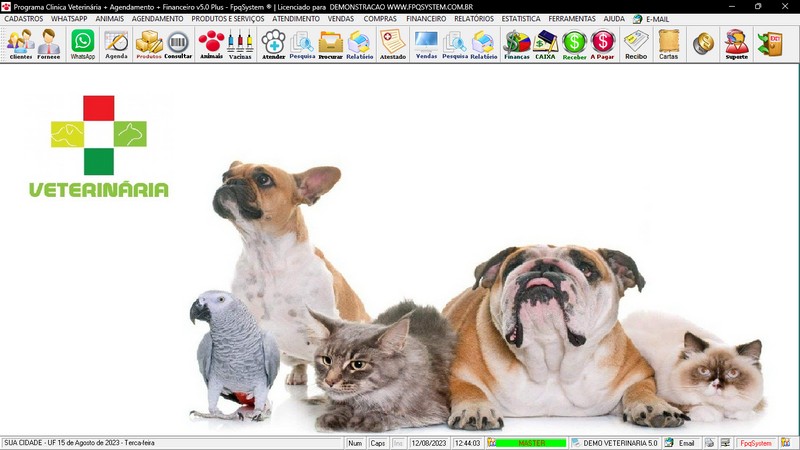This screenshot has width=800, height=450.
Task: Launch the WhatsApp toolbar icon
Action: [83, 44]
